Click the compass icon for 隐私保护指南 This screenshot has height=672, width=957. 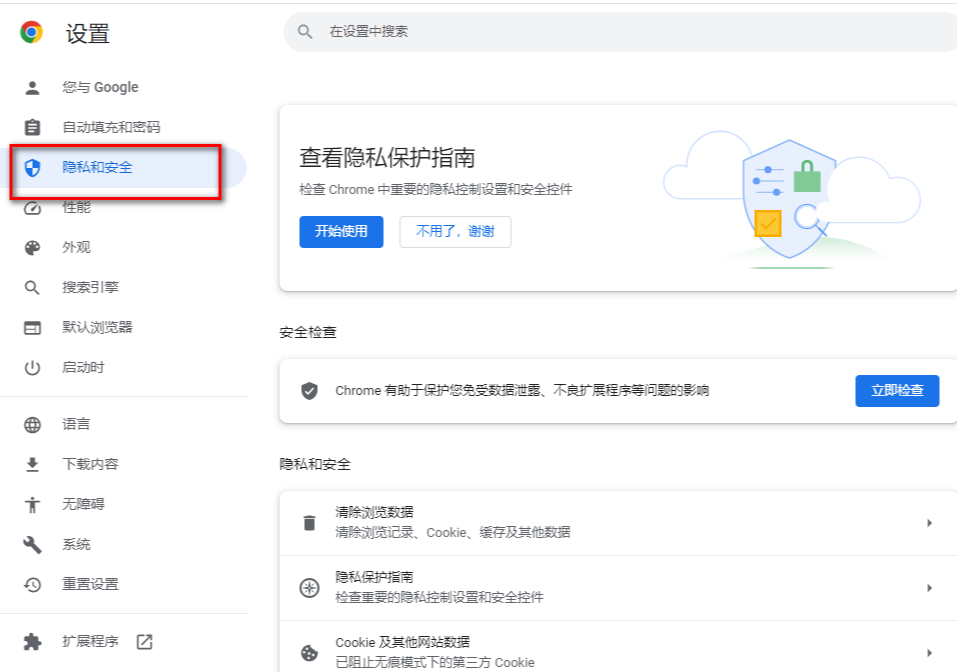point(309,588)
